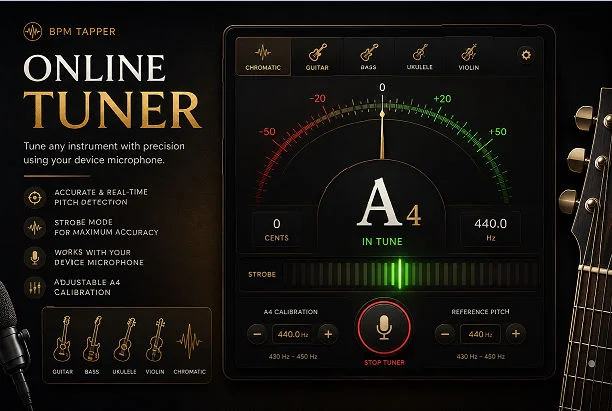The image size is (612, 411).
Task: Increase A4 calibration with plus button
Action: point(328,334)
